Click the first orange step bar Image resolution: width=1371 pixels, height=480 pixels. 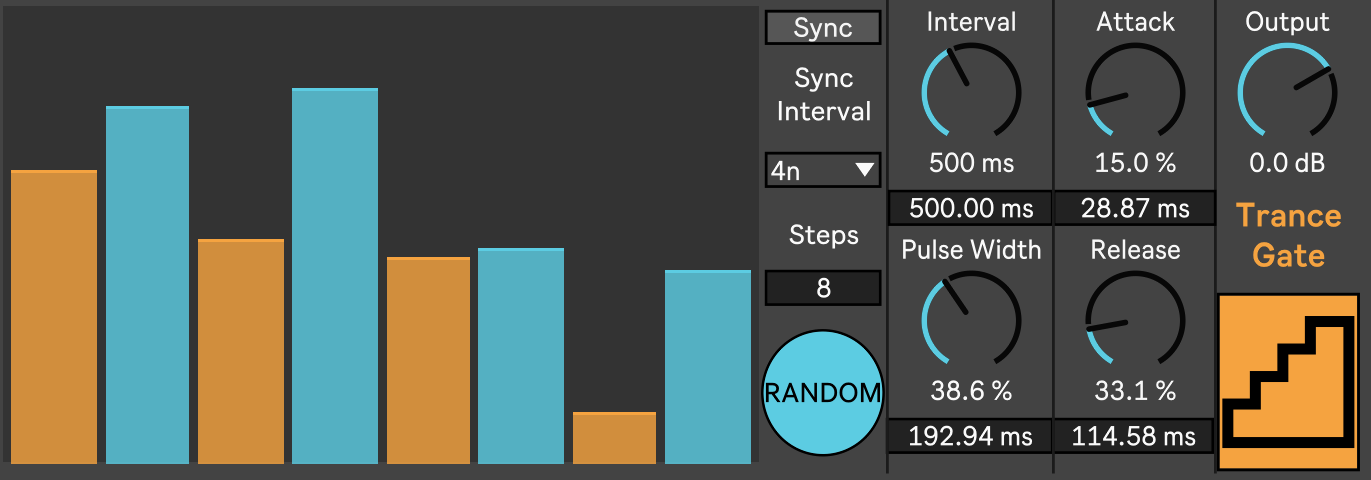pos(54,317)
